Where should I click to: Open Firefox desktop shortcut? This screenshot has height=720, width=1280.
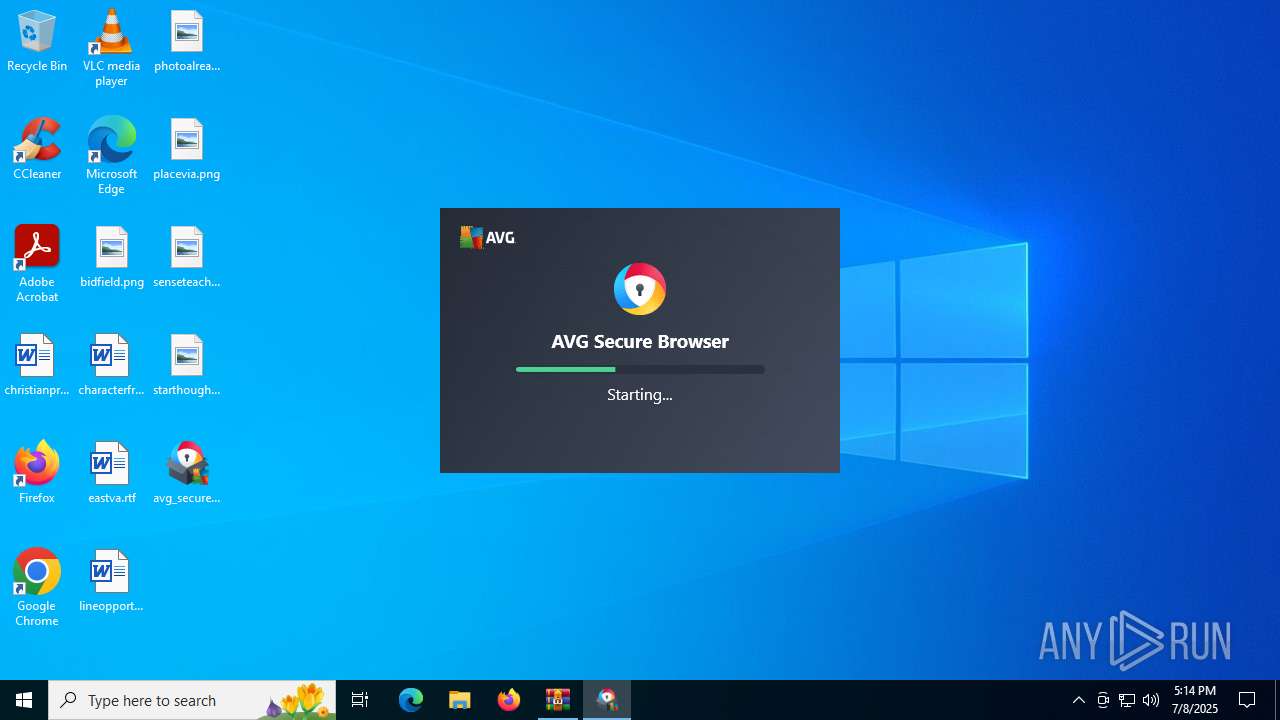pyautogui.click(x=37, y=474)
